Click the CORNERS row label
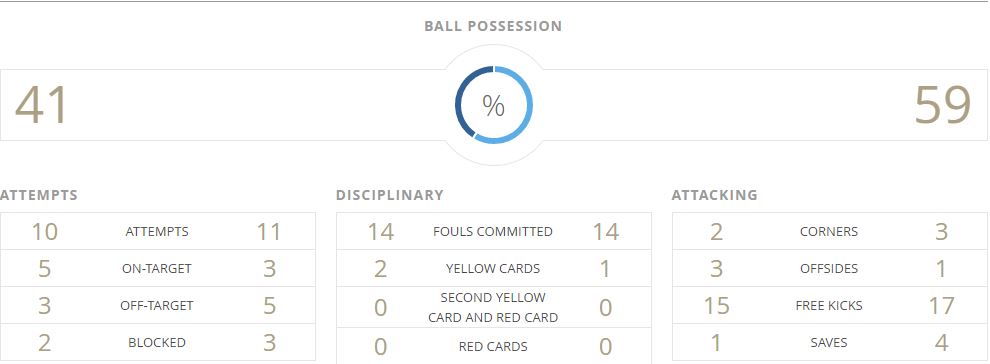990x364 pixels. point(829,232)
